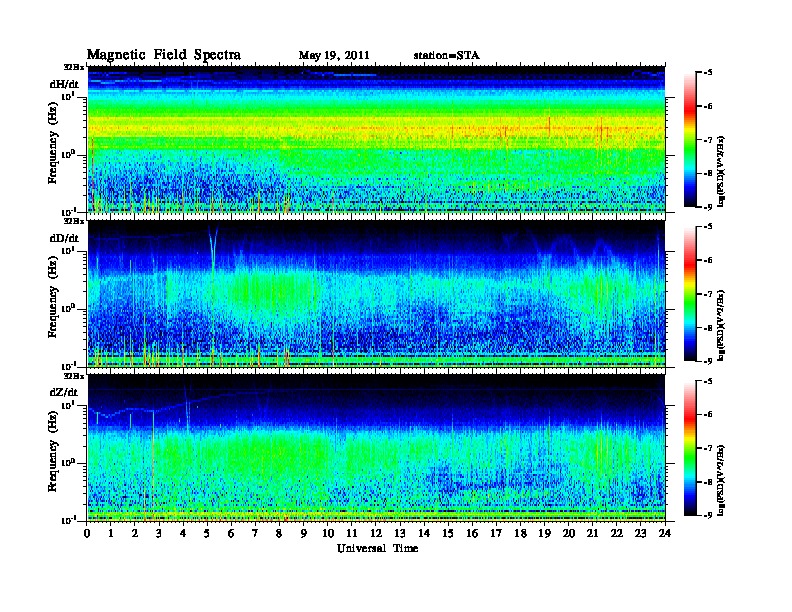Viewport: 792px width, 612px height.
Task: Click the hour '5' tick label
Action: pyautogui.click(x=207, y=533)
